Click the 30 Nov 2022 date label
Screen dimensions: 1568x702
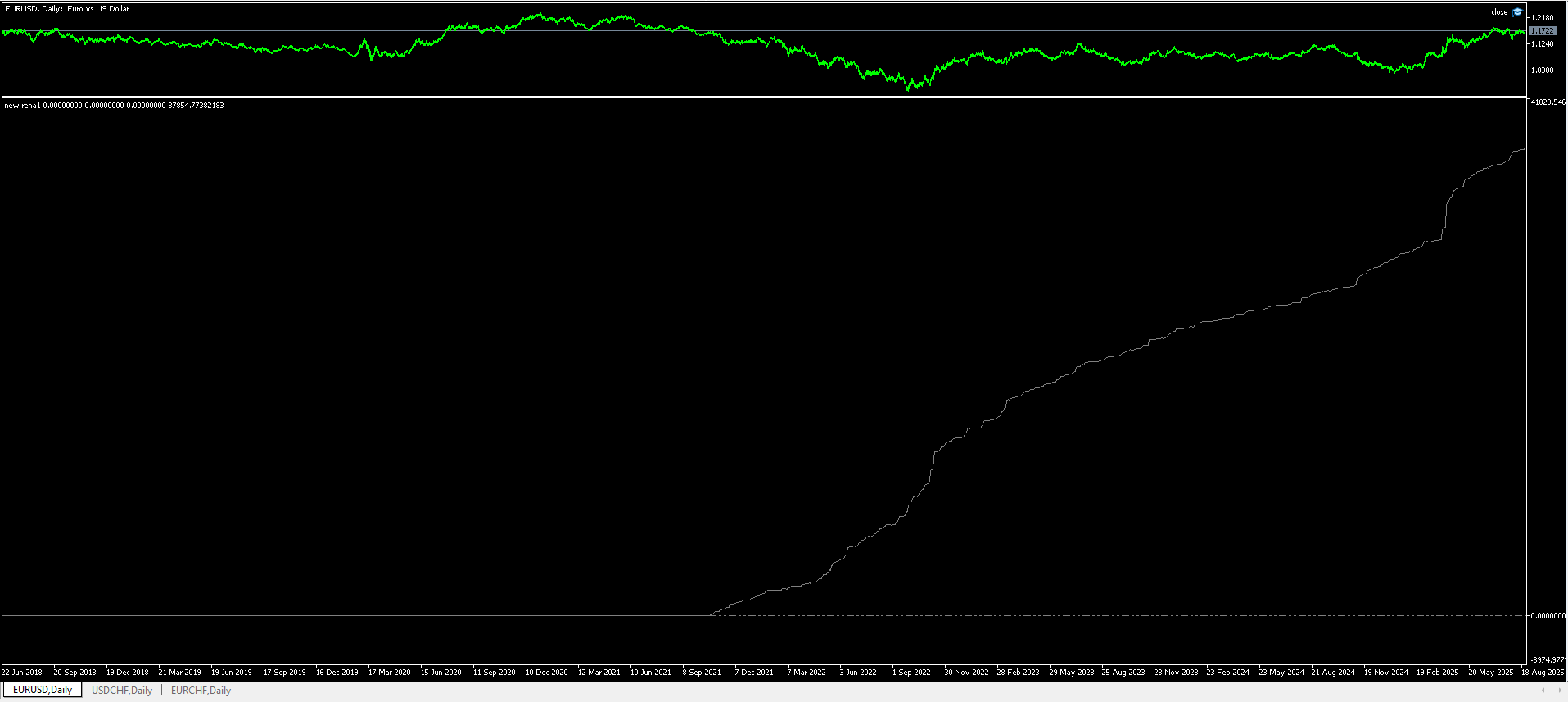(966, 673)
